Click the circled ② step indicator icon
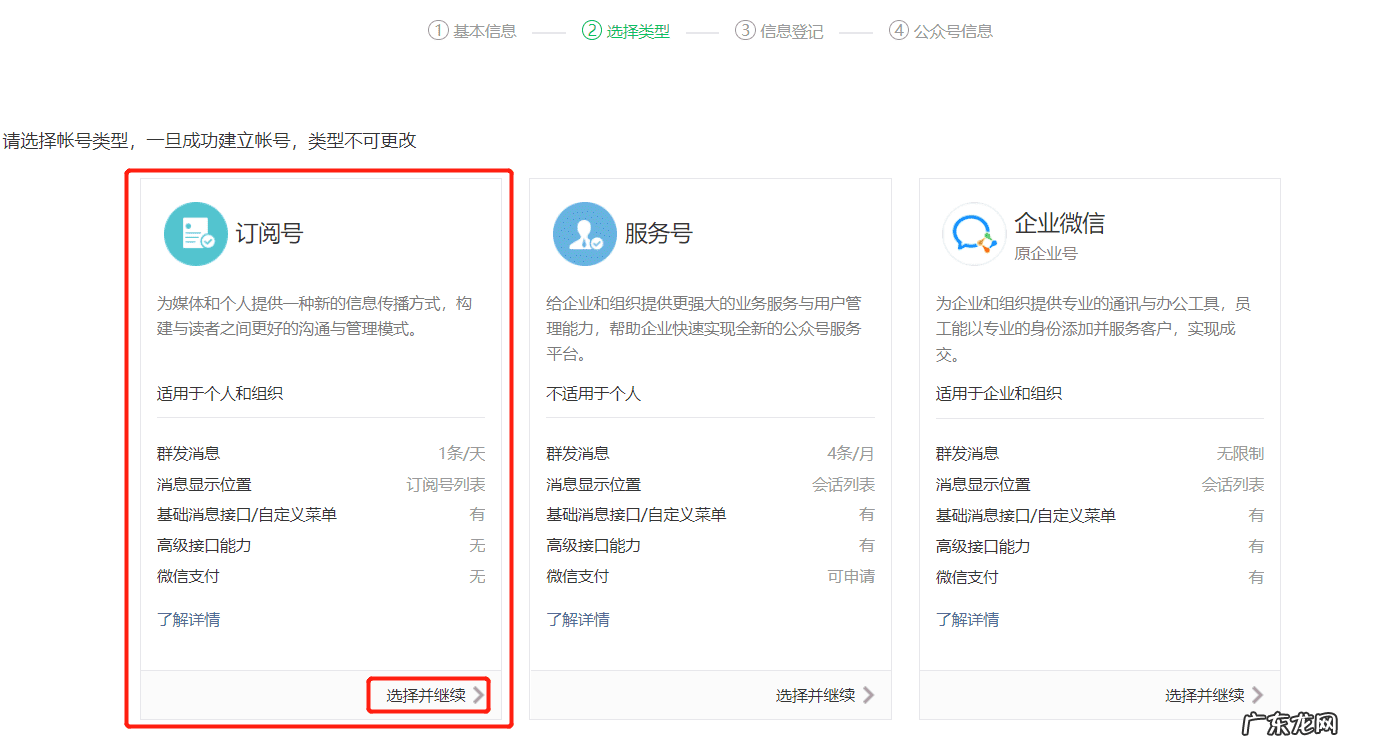 pos(591,30)
